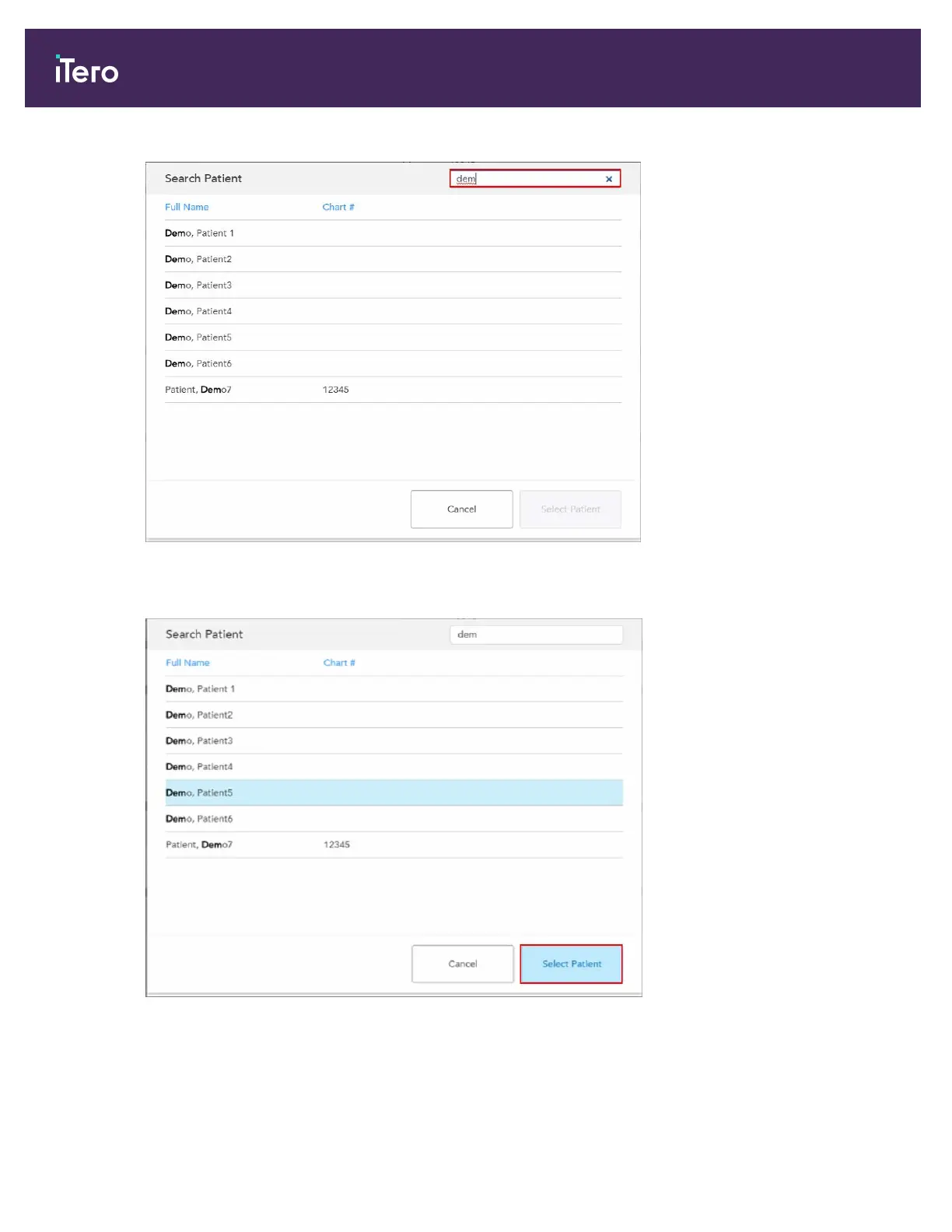Select Demo, Patient 1 in upper dialog

[x=393, y=233]
